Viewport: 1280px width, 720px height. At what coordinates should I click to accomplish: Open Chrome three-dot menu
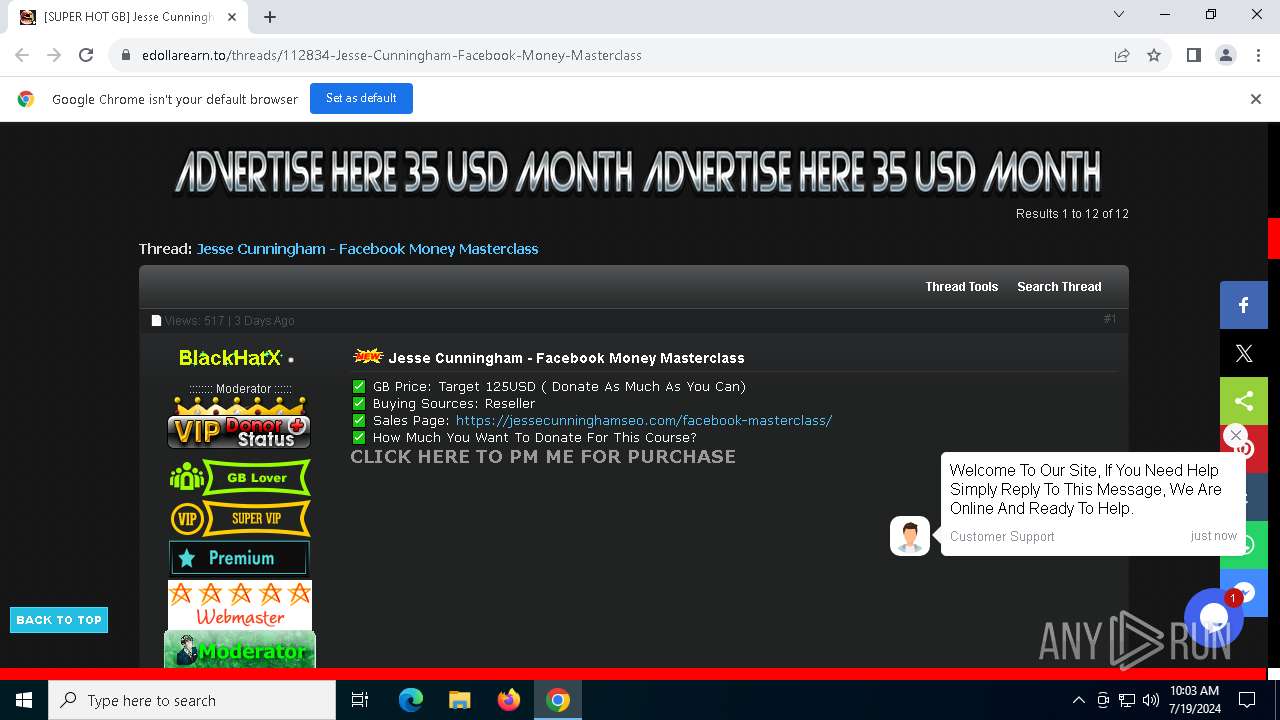(1257, 55)
